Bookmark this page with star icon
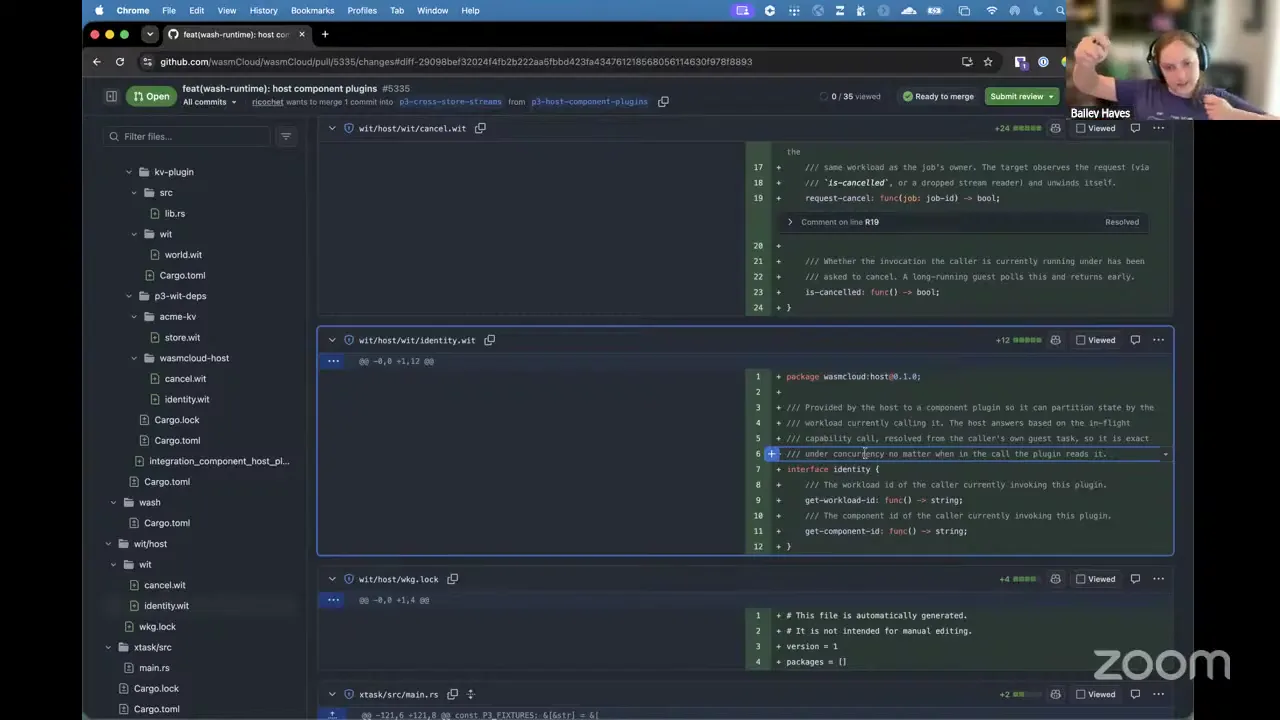This screenshot has height=720, width=1280. click(x=988, y=62)
